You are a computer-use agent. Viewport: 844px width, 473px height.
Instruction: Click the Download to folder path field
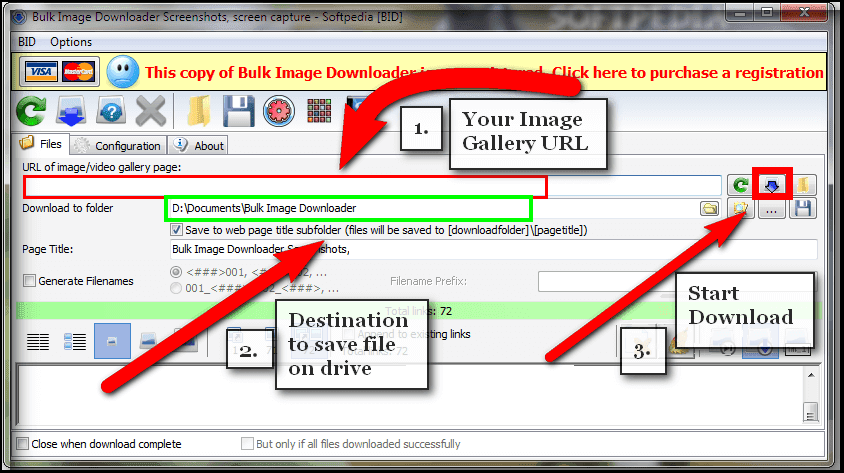click(431, 208)
